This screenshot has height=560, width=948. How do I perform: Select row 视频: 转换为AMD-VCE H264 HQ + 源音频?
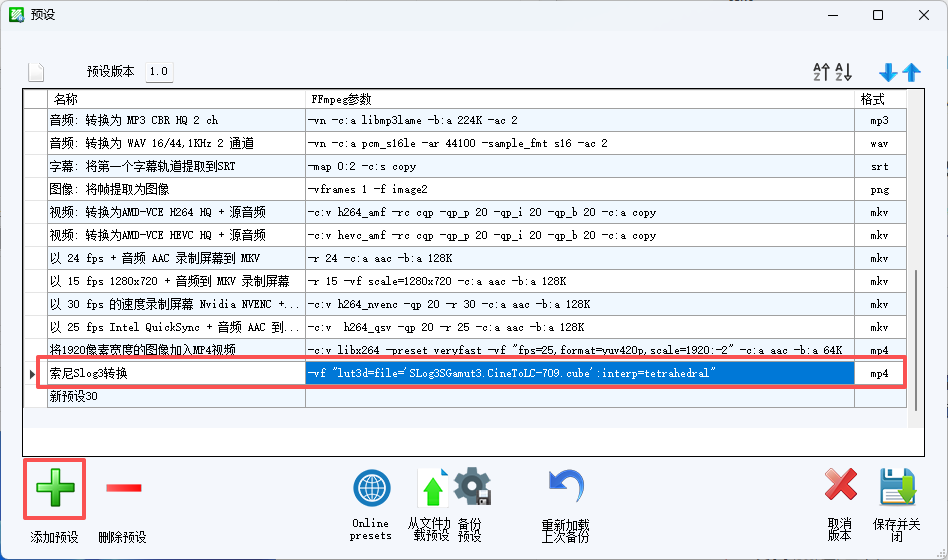pos(464,212)
